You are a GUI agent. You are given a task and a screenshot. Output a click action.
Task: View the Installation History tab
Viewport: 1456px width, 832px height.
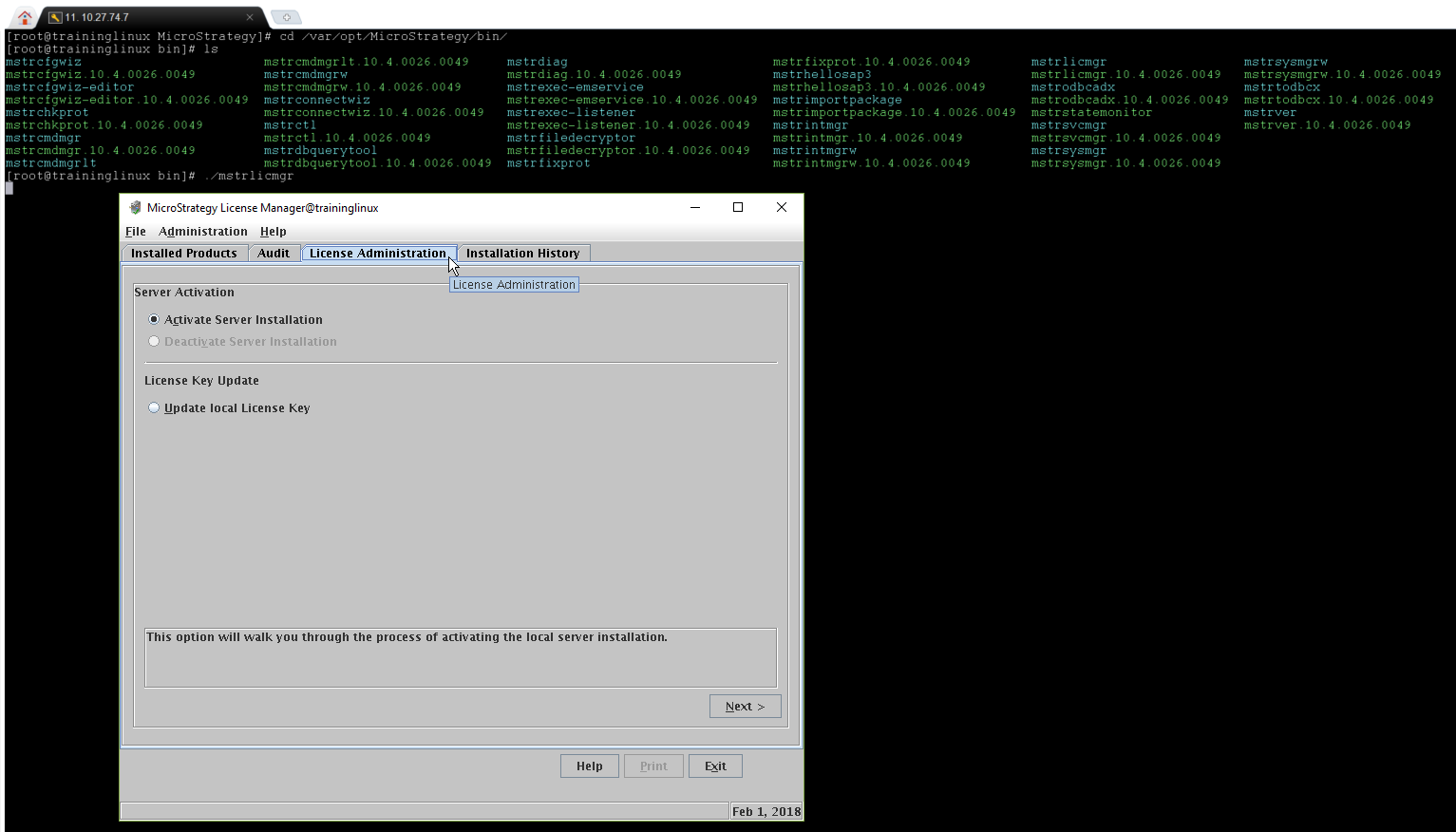(523, 253)
